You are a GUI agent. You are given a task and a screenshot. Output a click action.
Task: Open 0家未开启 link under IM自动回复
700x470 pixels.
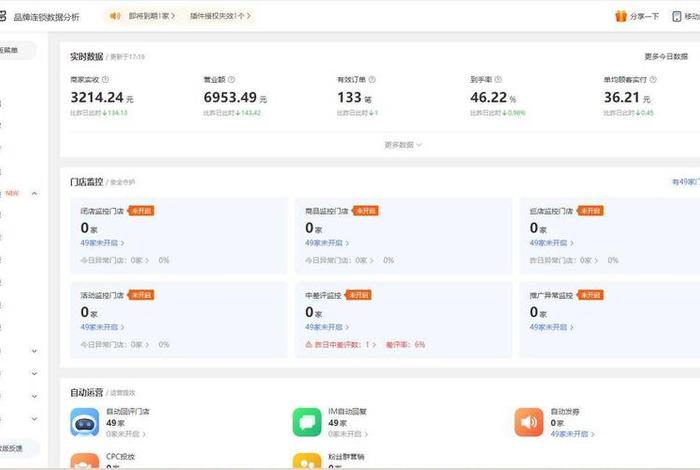[348, 434]
